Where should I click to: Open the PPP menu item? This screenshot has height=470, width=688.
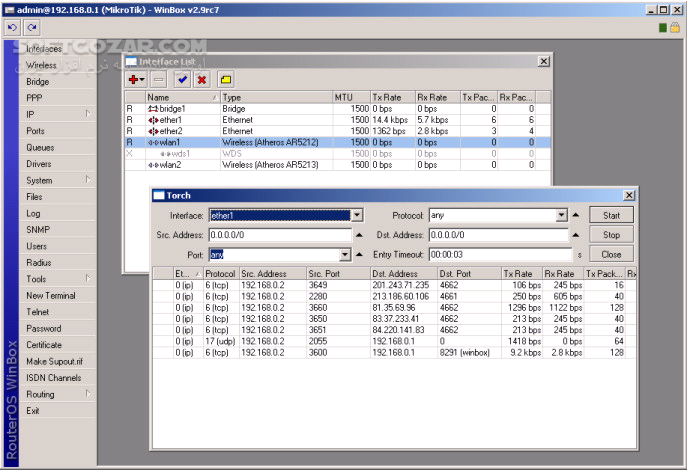pos(57,98)
